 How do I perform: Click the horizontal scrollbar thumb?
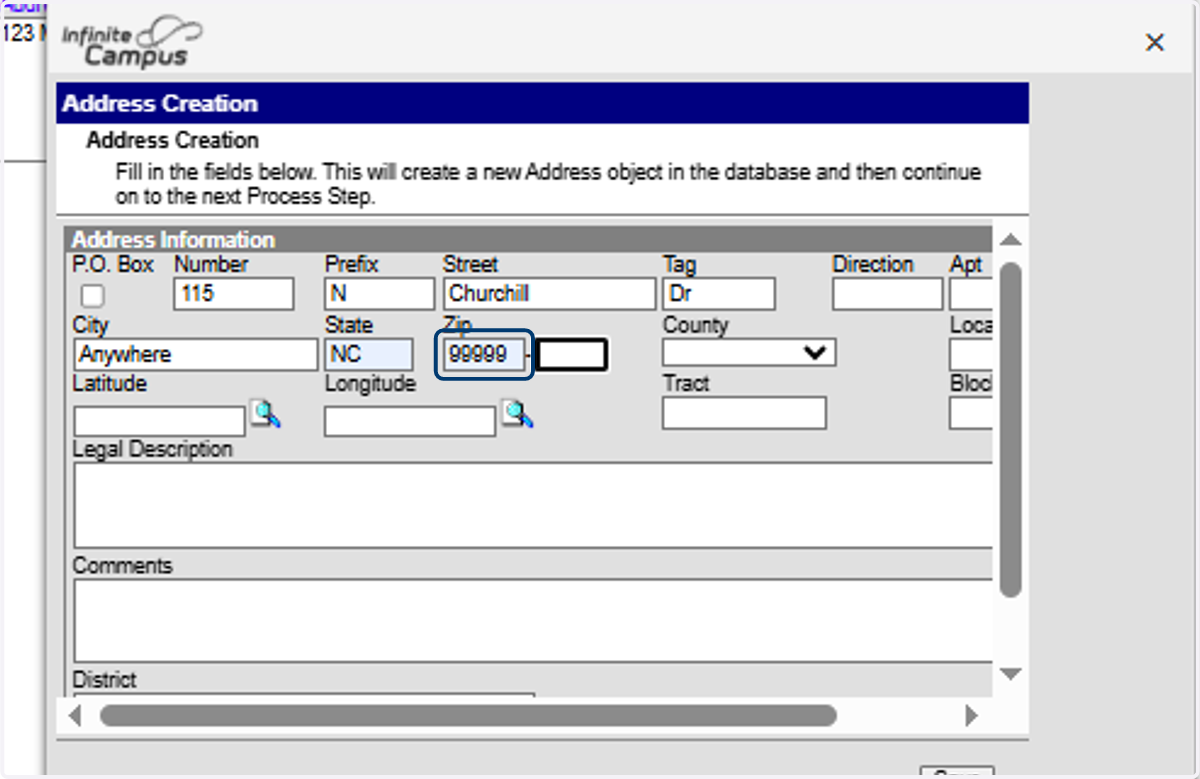(x=468, y=715)
